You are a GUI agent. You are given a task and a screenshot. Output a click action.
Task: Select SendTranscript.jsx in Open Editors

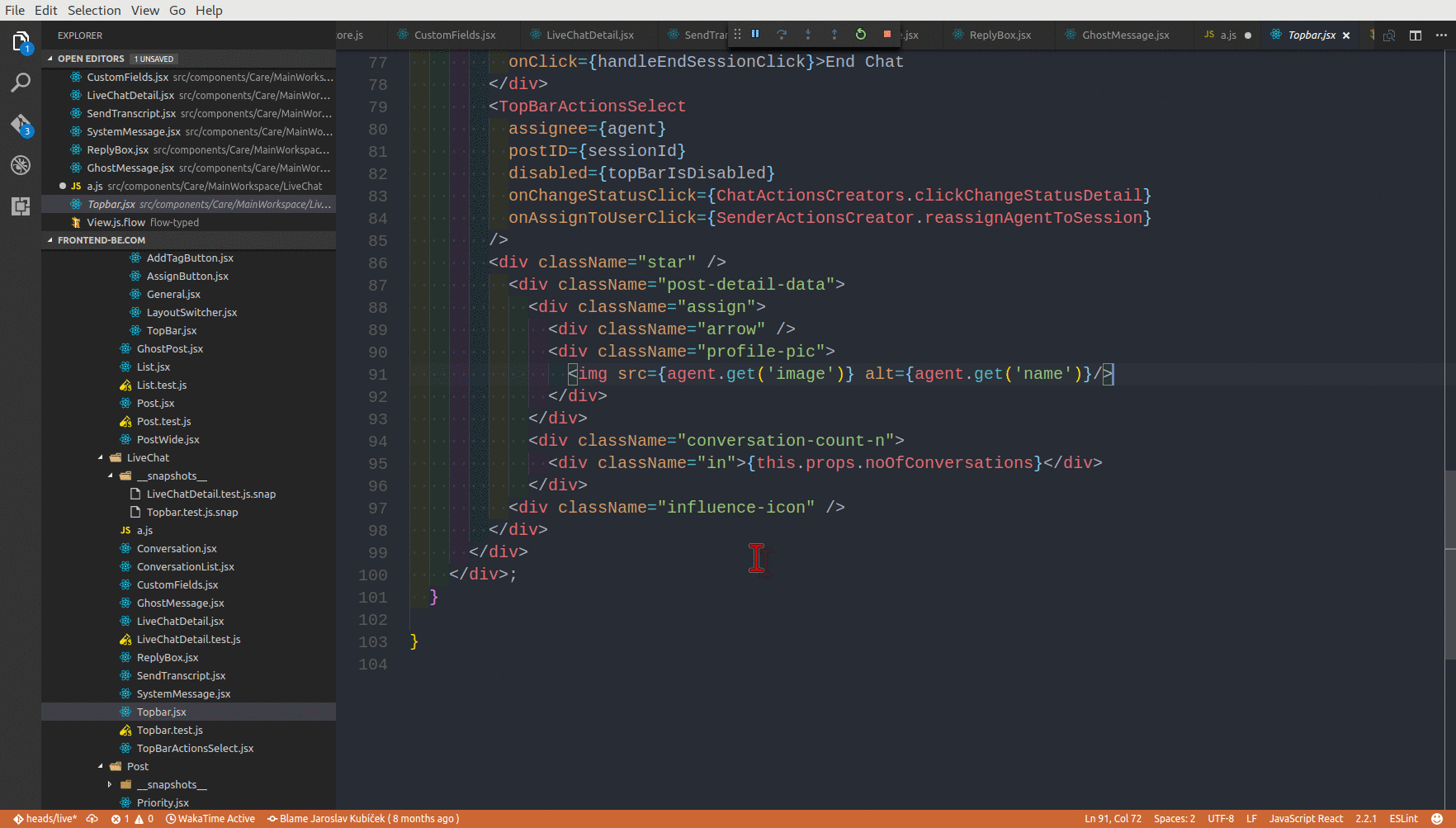coord(188,113)
